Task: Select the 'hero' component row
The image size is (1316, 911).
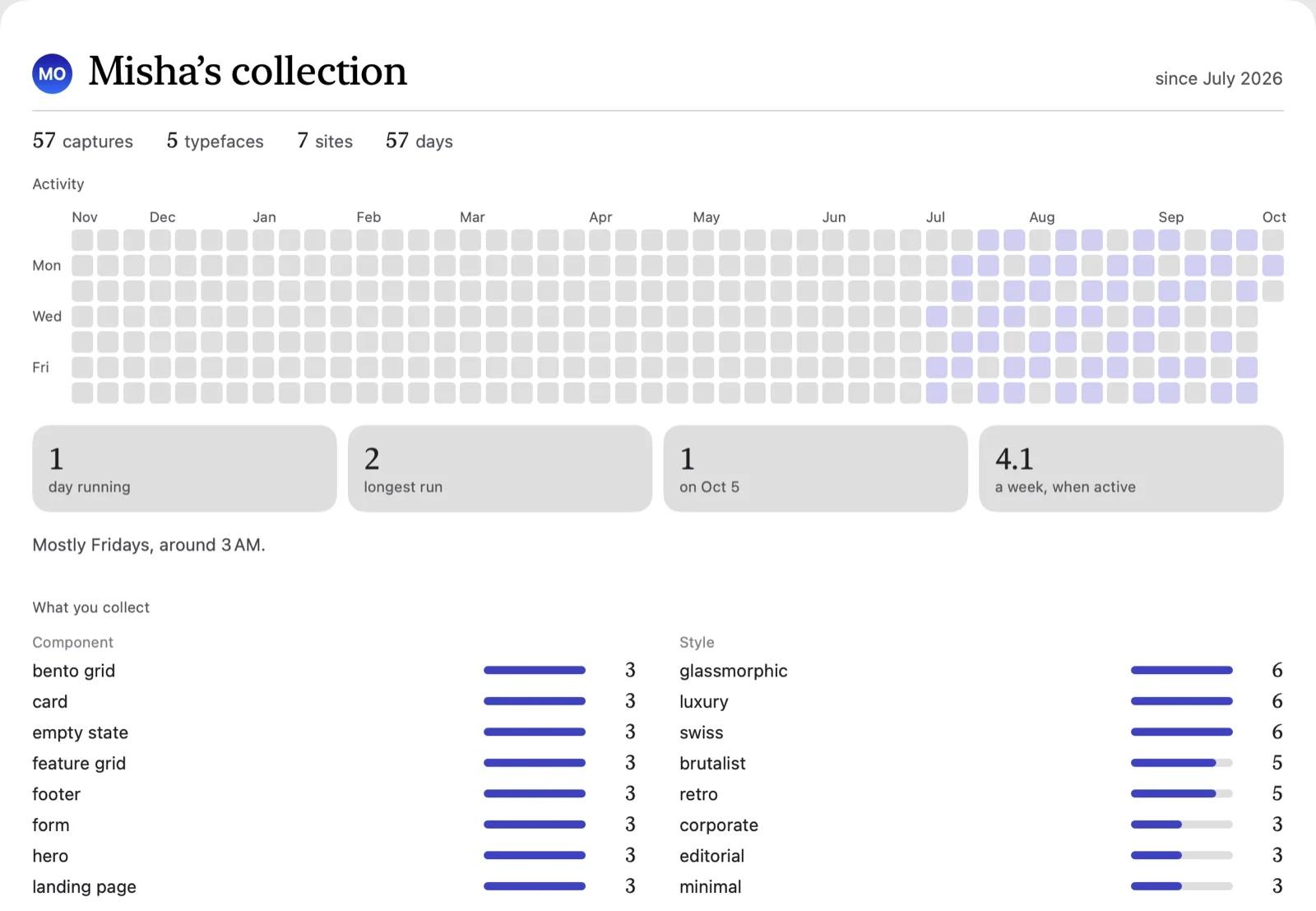Action: point(334,856)
